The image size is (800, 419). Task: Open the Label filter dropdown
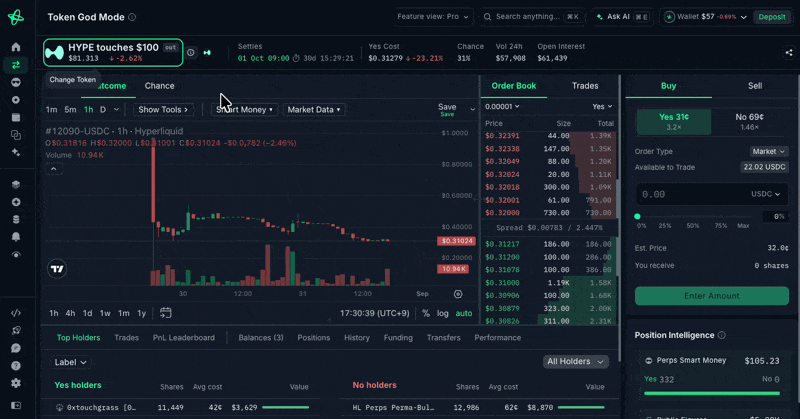tap(70, 362)
